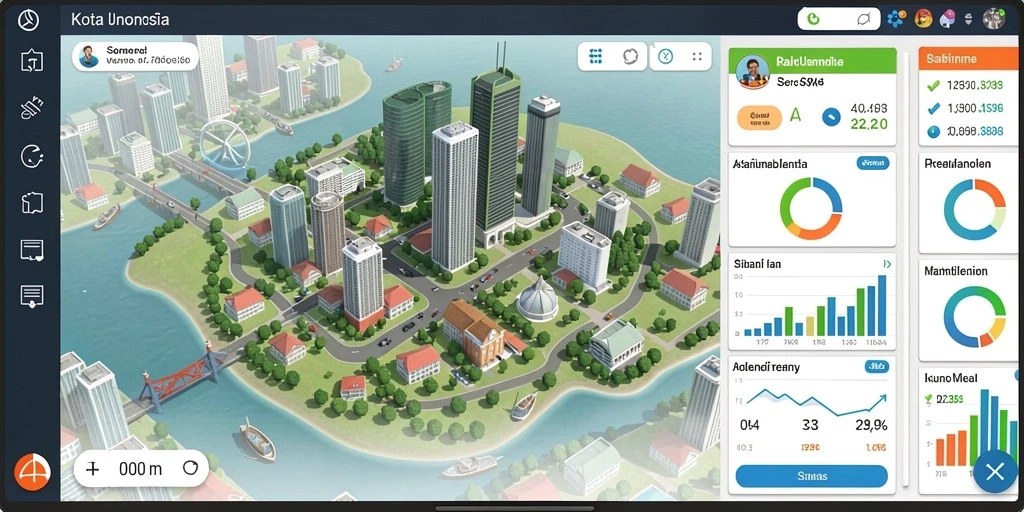The height and width of the screenshot is (512, 1024).
Task: Click the 02359 value in kunoMeal
Action: click(951, 399)
